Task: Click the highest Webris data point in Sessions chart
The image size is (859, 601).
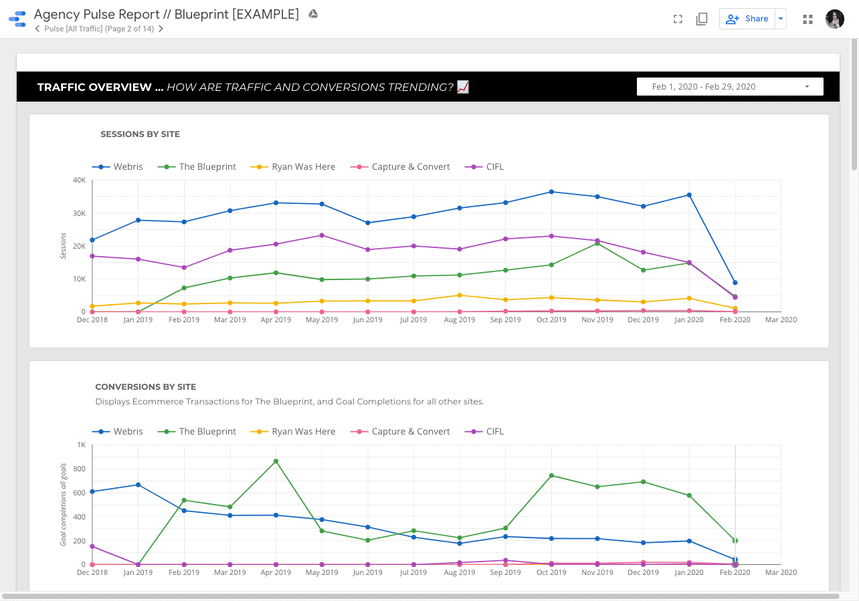Action: [x=550, y=190]
